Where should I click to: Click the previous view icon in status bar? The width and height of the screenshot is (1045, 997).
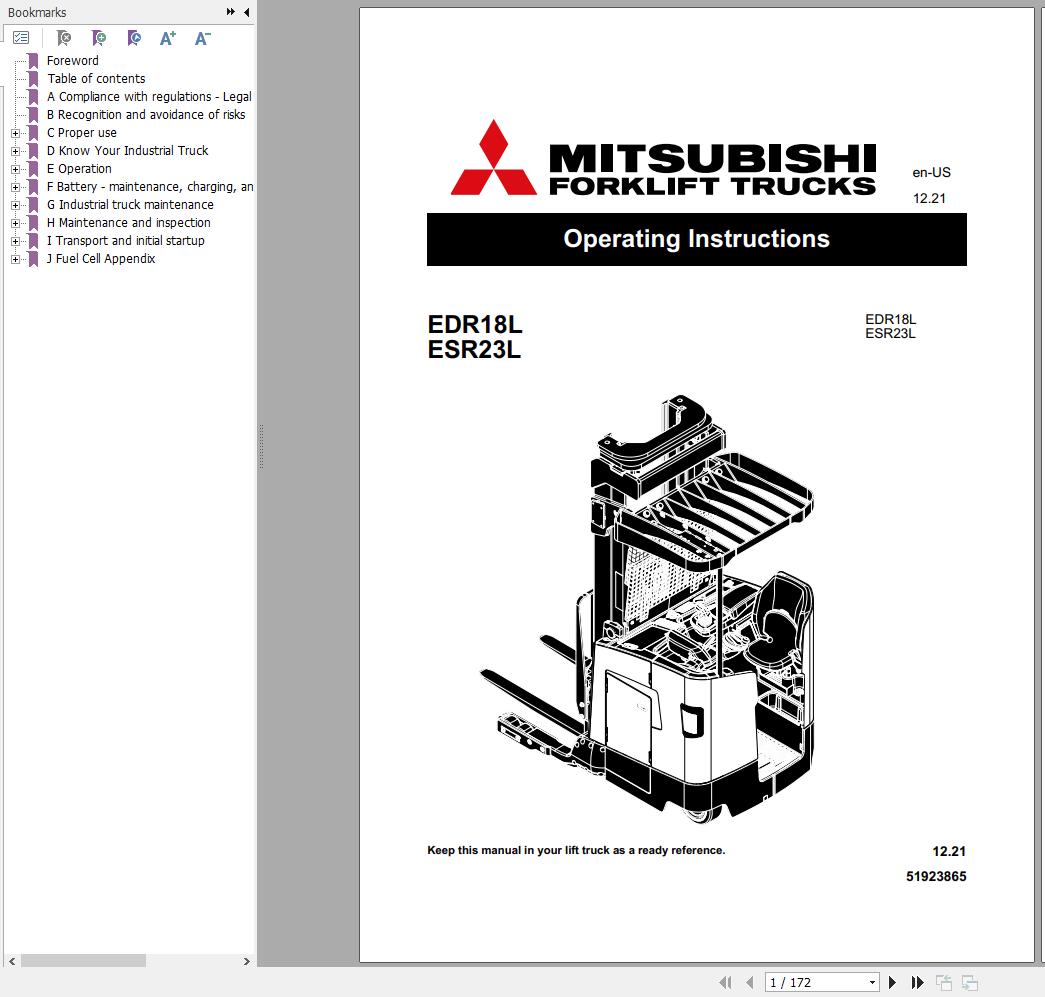click(x=944, y=982)
